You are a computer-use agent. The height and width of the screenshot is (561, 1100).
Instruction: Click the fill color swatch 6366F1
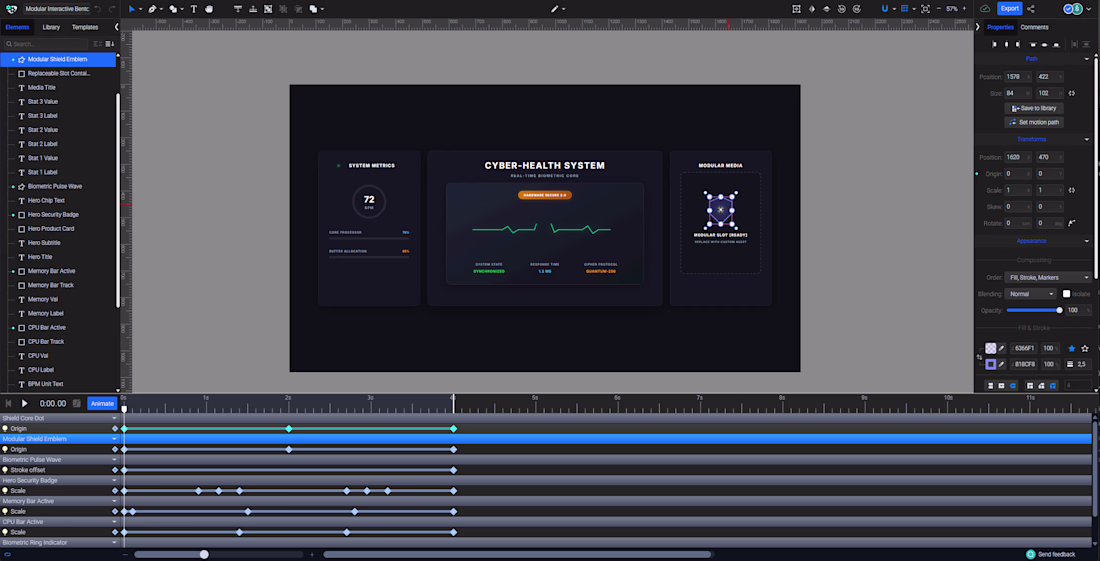pyautogui.click(x=991, y=349)
